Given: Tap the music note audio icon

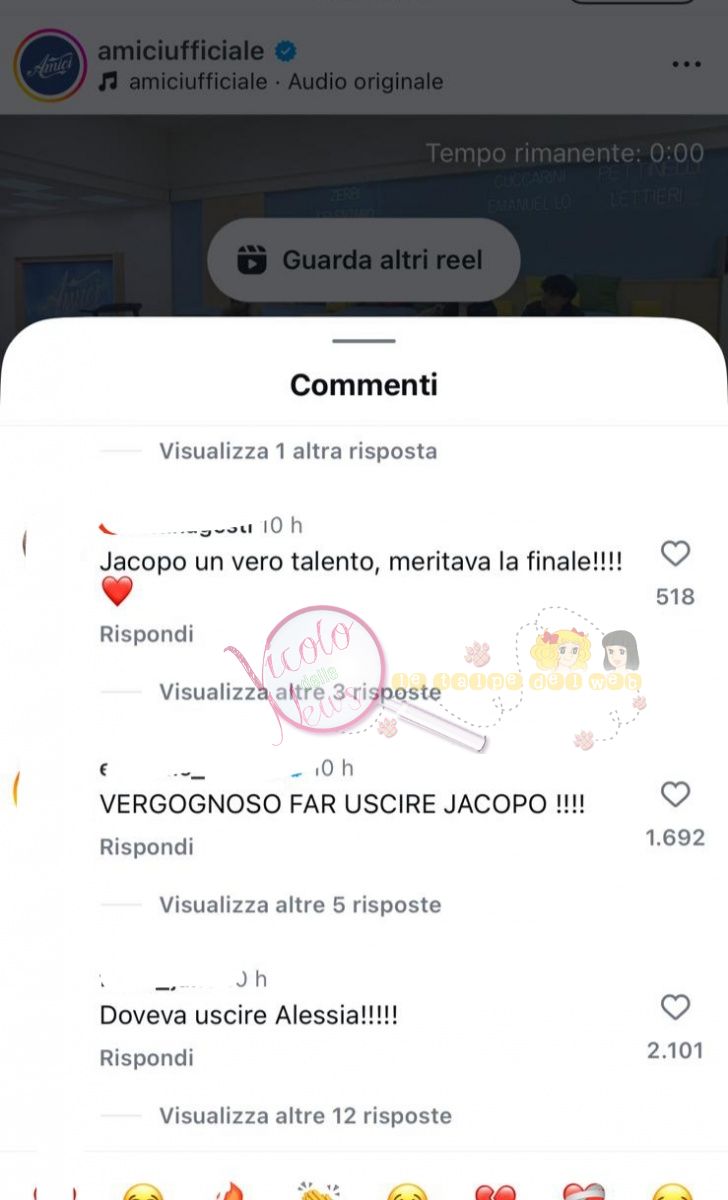Looking at the screenshot, I should [x=108, y=82].
